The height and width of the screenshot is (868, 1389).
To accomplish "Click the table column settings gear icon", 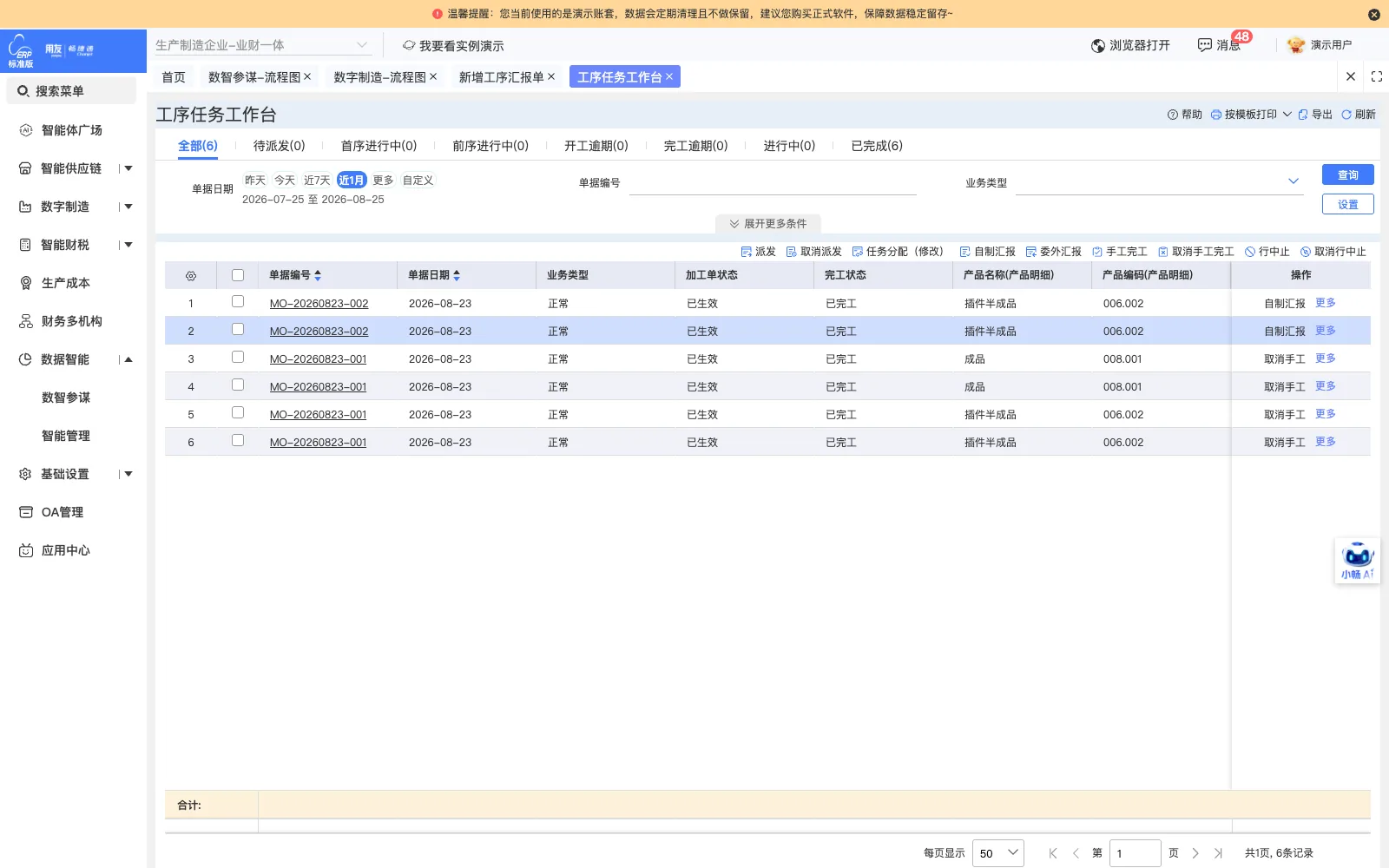I will pos(191,276).
